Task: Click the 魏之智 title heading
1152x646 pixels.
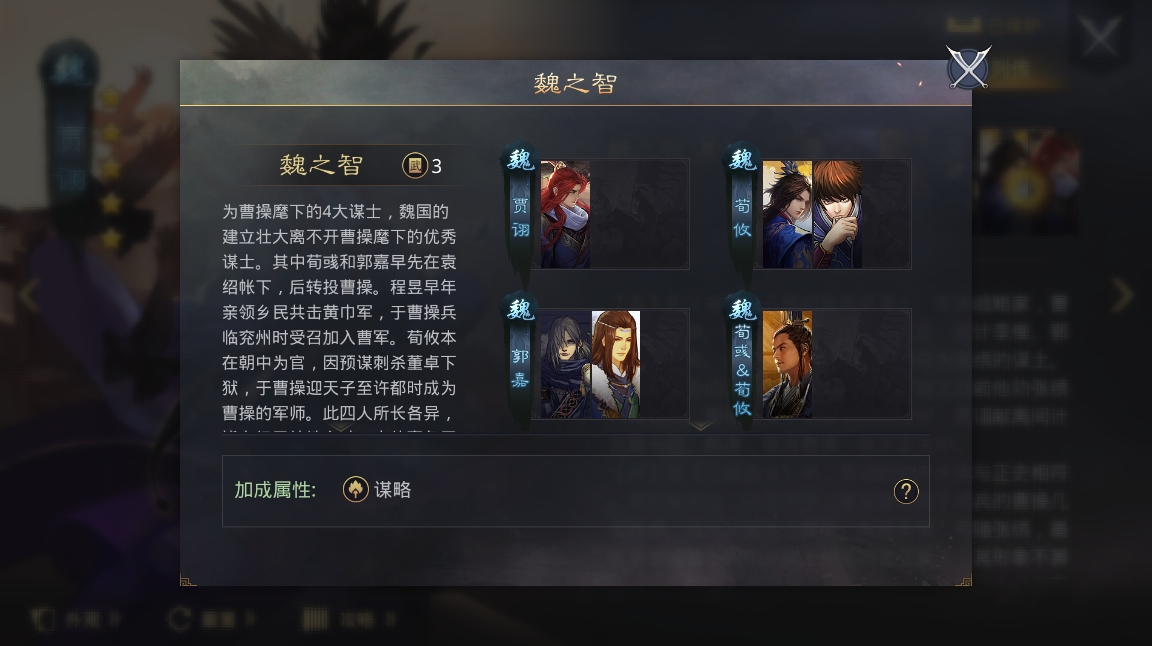Action: tap(575, 83)
